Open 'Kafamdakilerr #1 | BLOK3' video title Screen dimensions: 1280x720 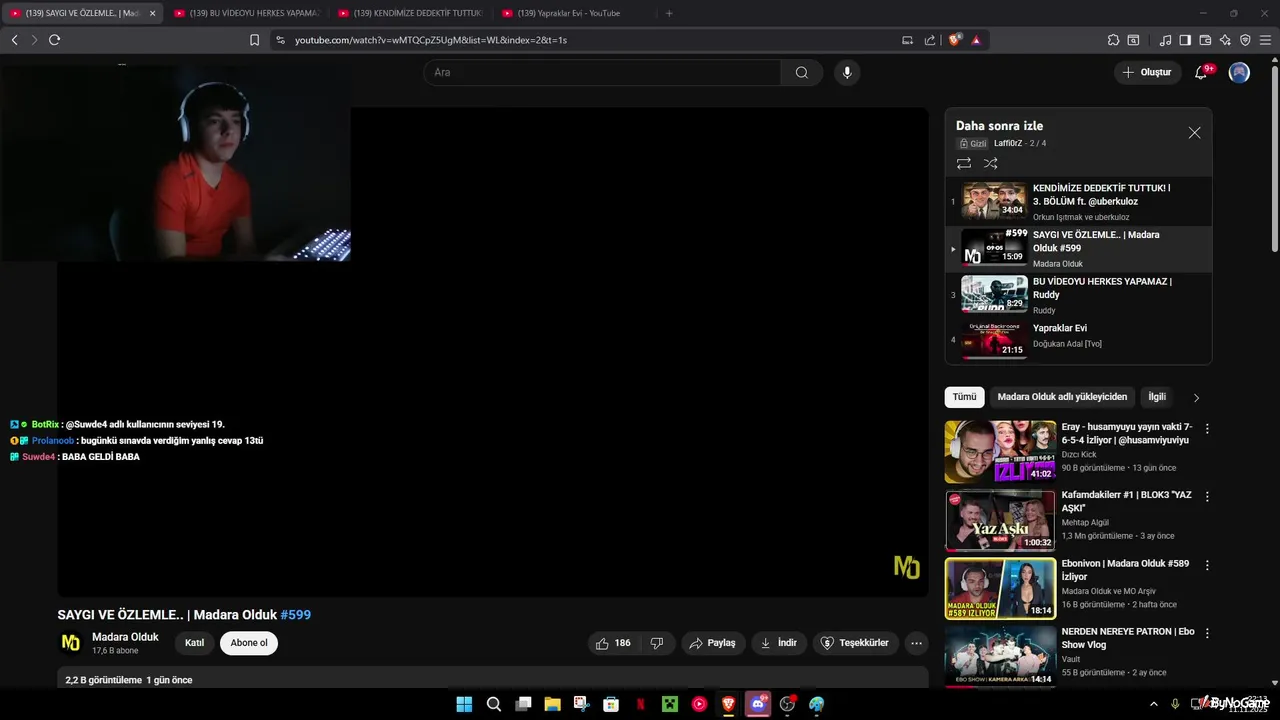[1126, 501]
